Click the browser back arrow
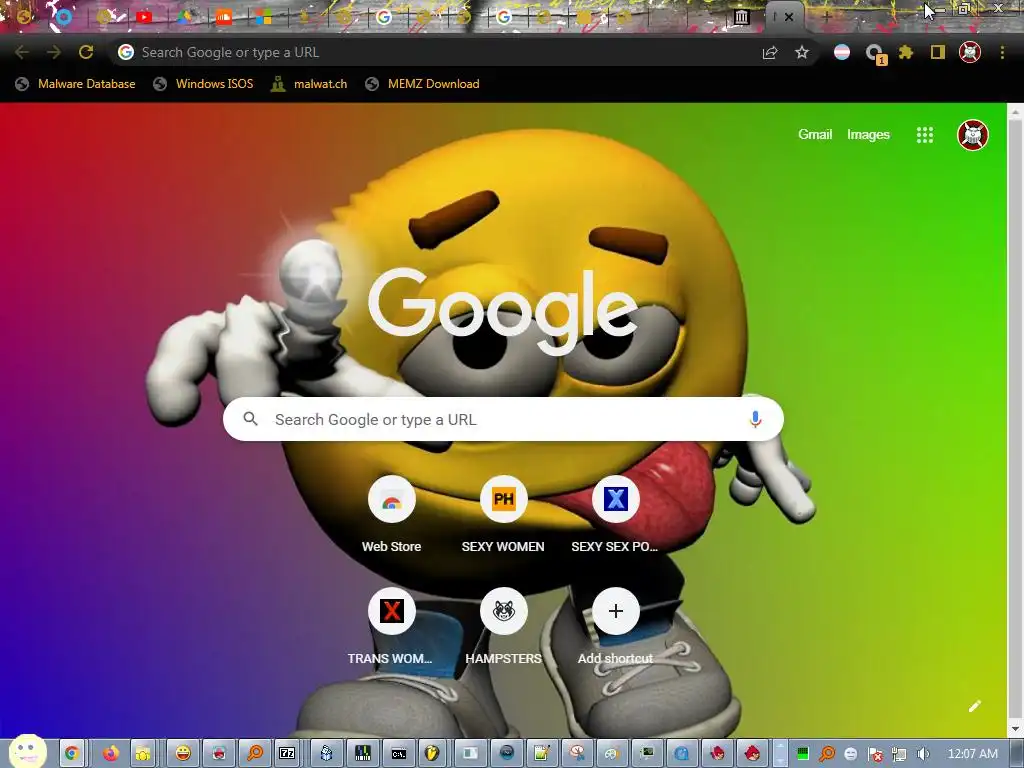The height and width of the screenshot is (768, 1024). tap(22, 52)
